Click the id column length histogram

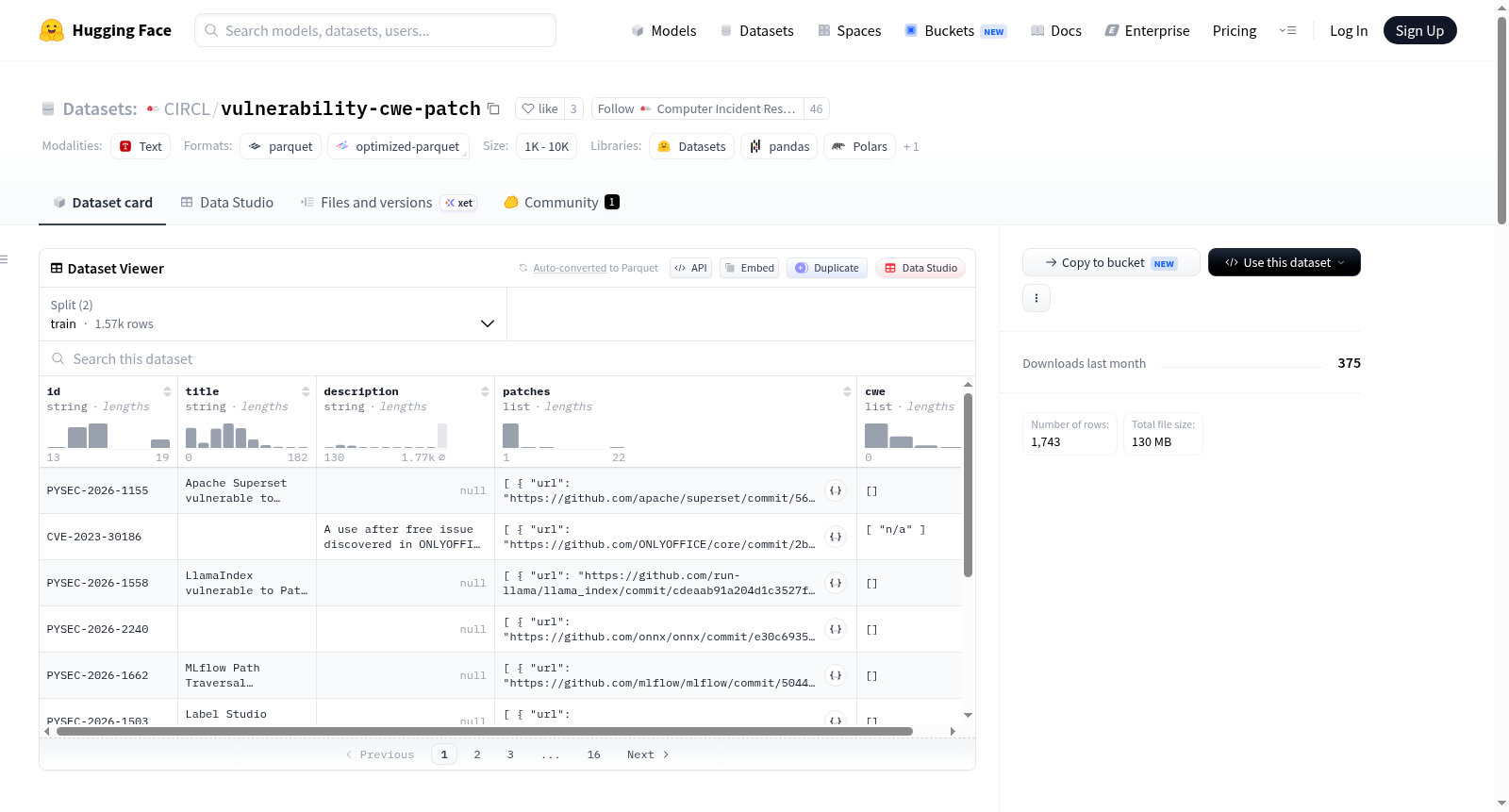pyautogui.click(x=108, y=436)
